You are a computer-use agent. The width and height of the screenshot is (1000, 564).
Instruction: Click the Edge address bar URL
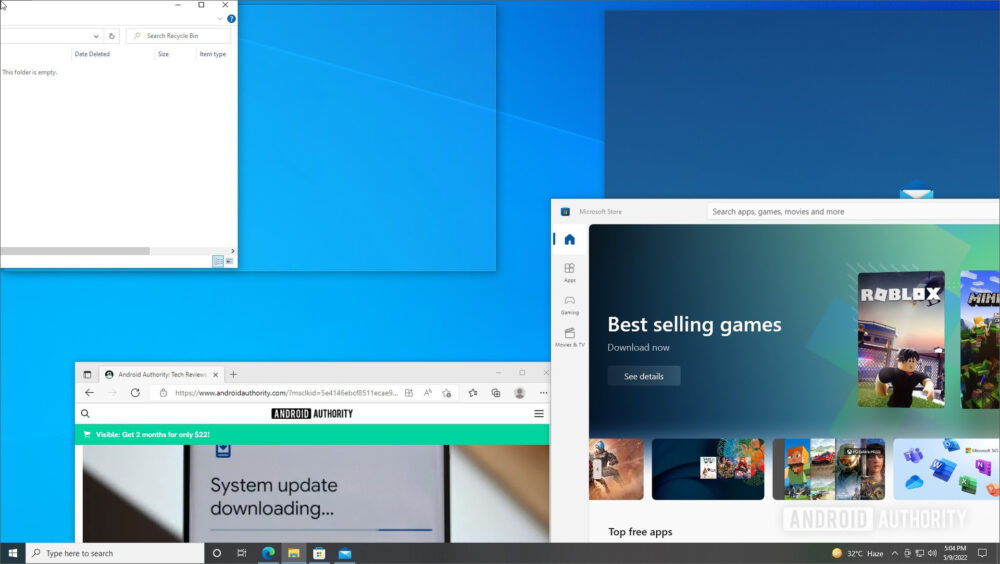tap(286, 393)
